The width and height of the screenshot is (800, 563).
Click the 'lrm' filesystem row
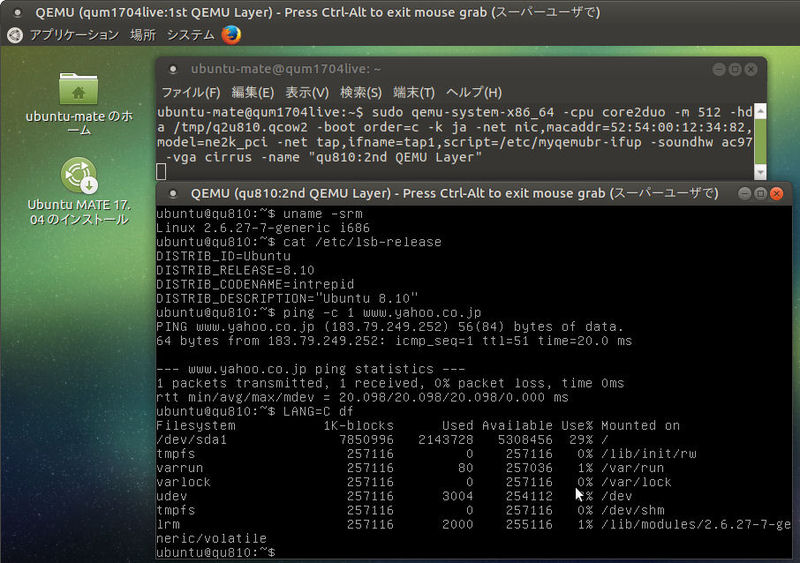coord(473,525)
